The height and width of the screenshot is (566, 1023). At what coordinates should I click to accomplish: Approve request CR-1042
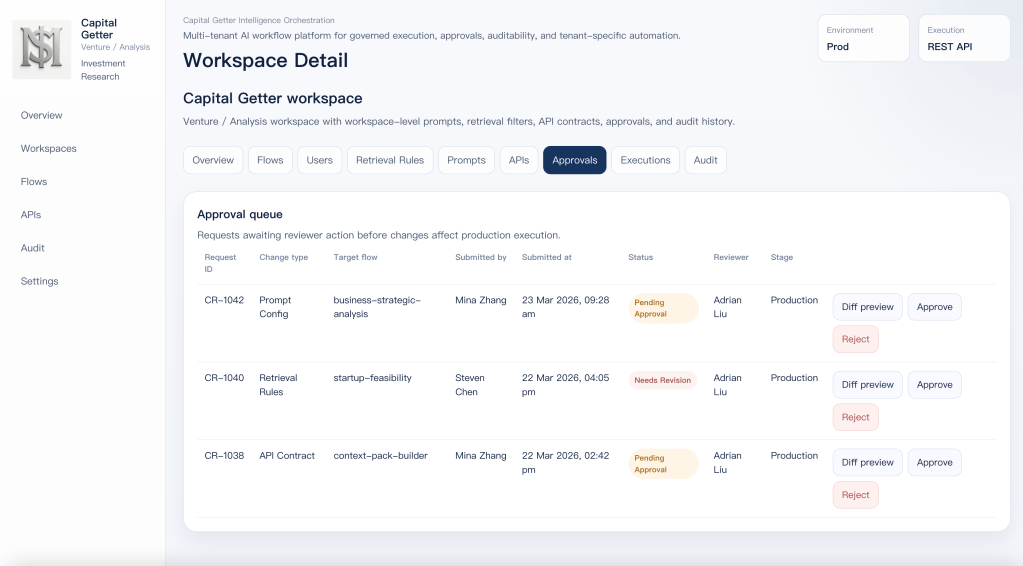pyautogui.click(x=934, y=307)
